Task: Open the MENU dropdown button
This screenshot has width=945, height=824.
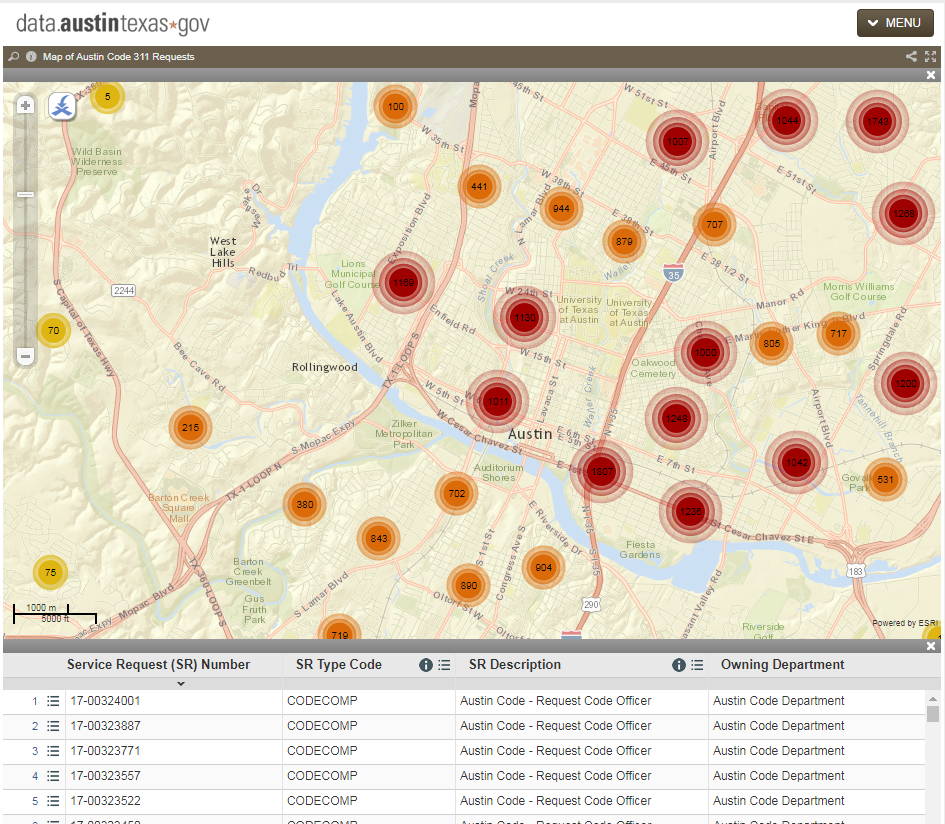Action: (894, 23)
